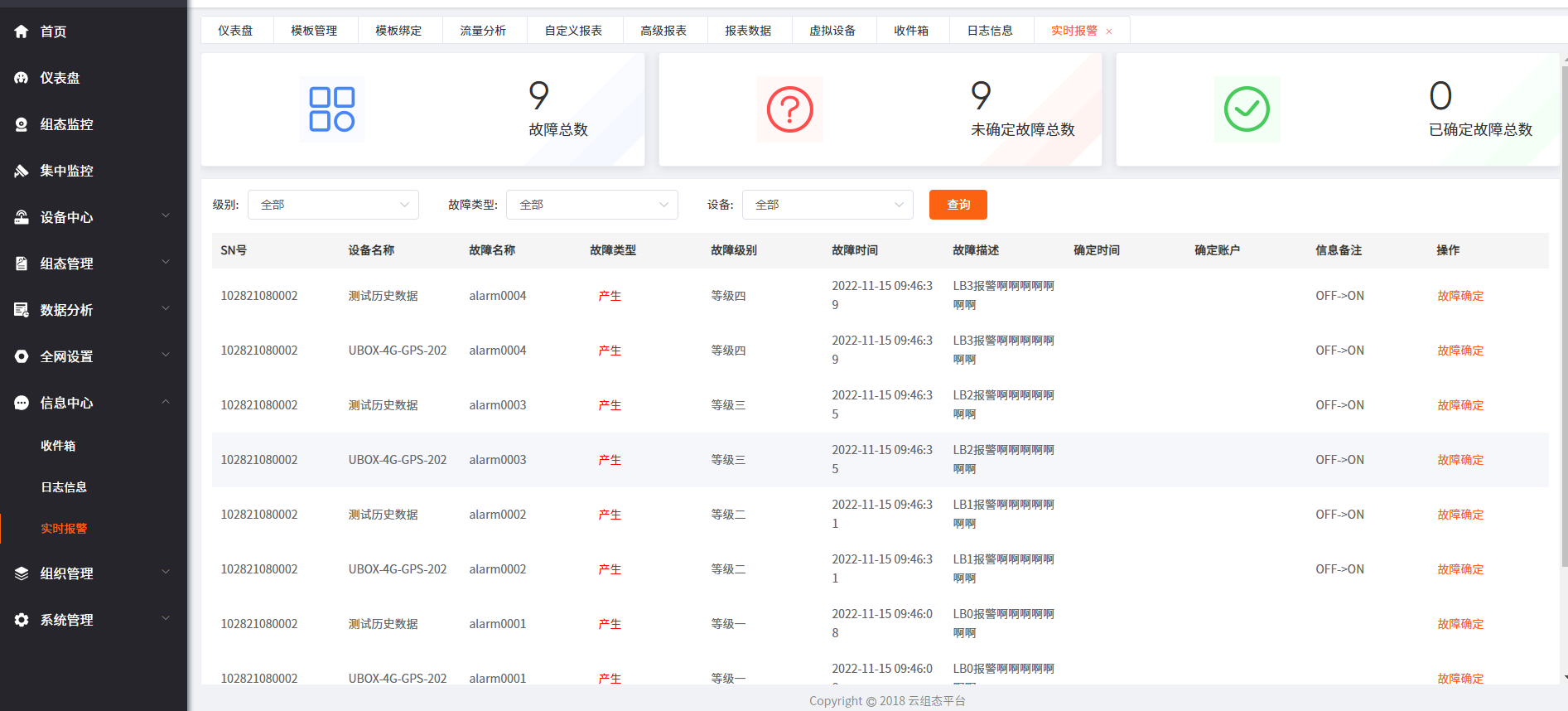Switch to the 收件箱 tab
Image resolution: width=1568 pixels, height=711 pixels.
911,31
